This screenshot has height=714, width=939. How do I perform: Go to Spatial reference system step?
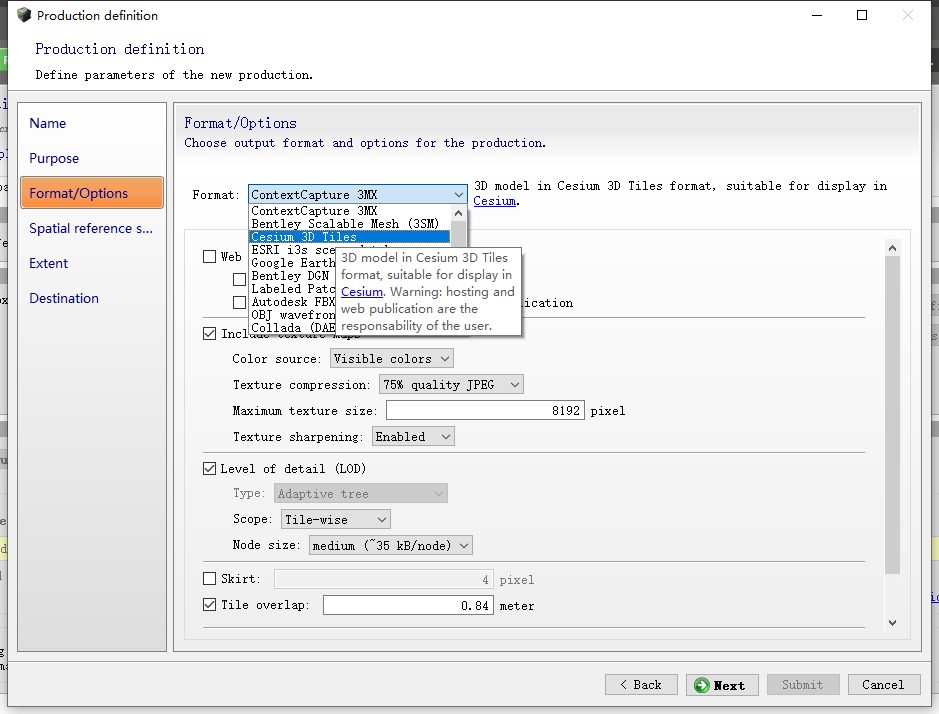tap(91, 228)
